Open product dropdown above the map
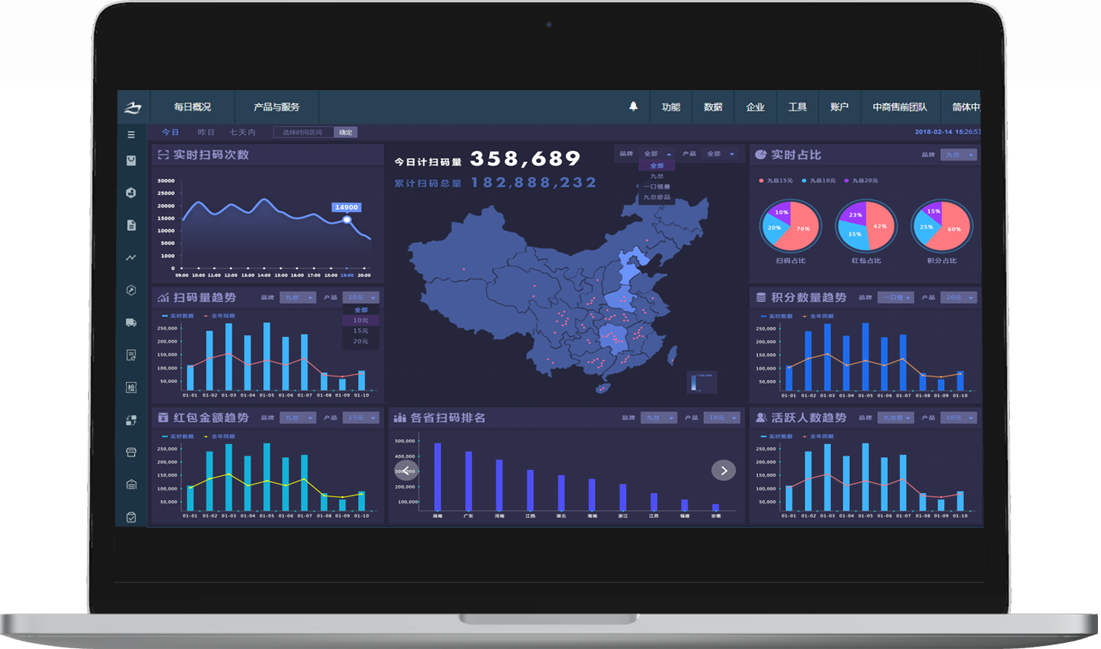The width and height of the screenshot is (1101, 649). tap(720, 154)
